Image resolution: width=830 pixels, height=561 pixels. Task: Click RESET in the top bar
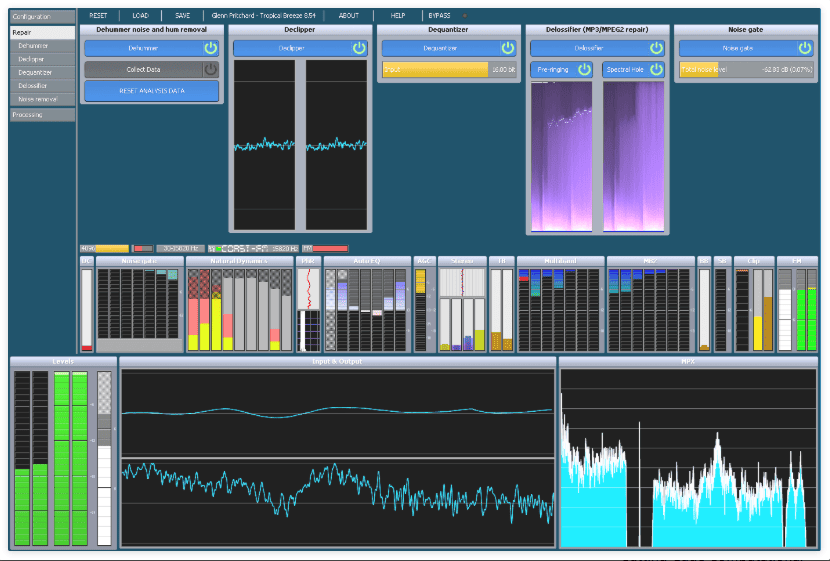(x=98, y=16)
